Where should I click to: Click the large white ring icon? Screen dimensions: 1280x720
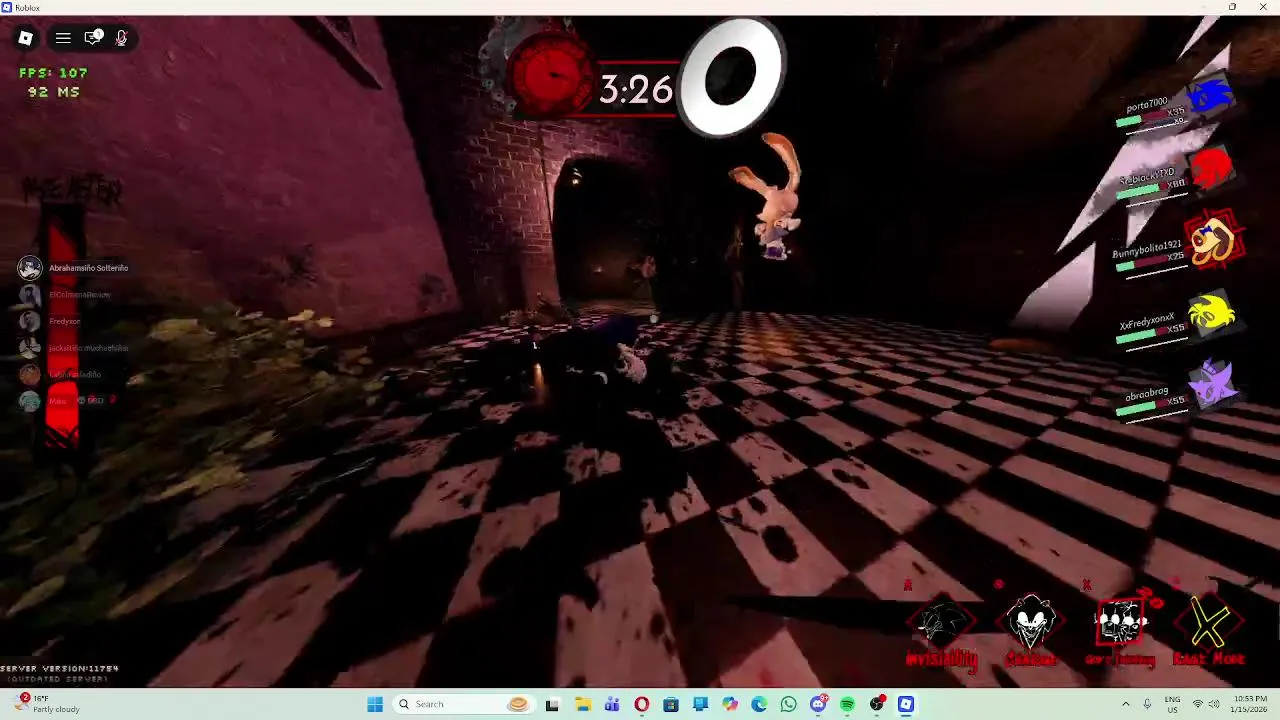click(x=732, y=78)
